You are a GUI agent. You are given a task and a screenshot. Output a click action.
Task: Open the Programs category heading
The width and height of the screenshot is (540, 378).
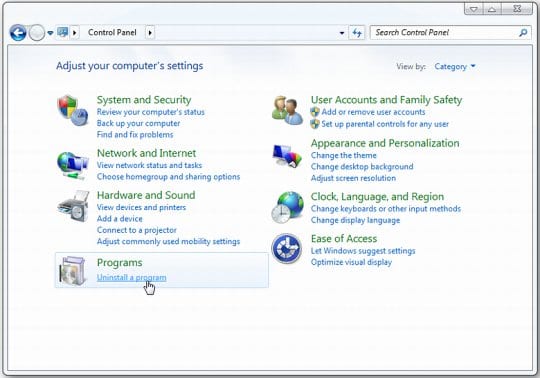120,263
